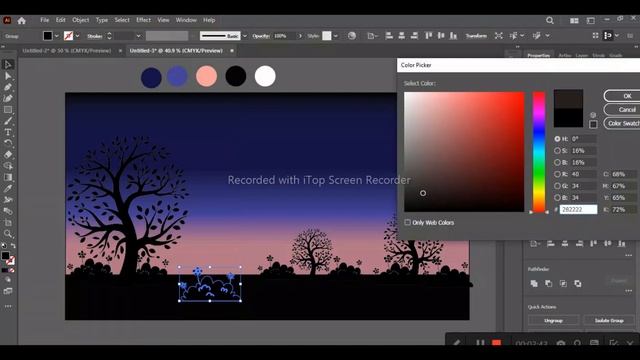
Task: Select the B brightness radio button
Action: point(557,162)
